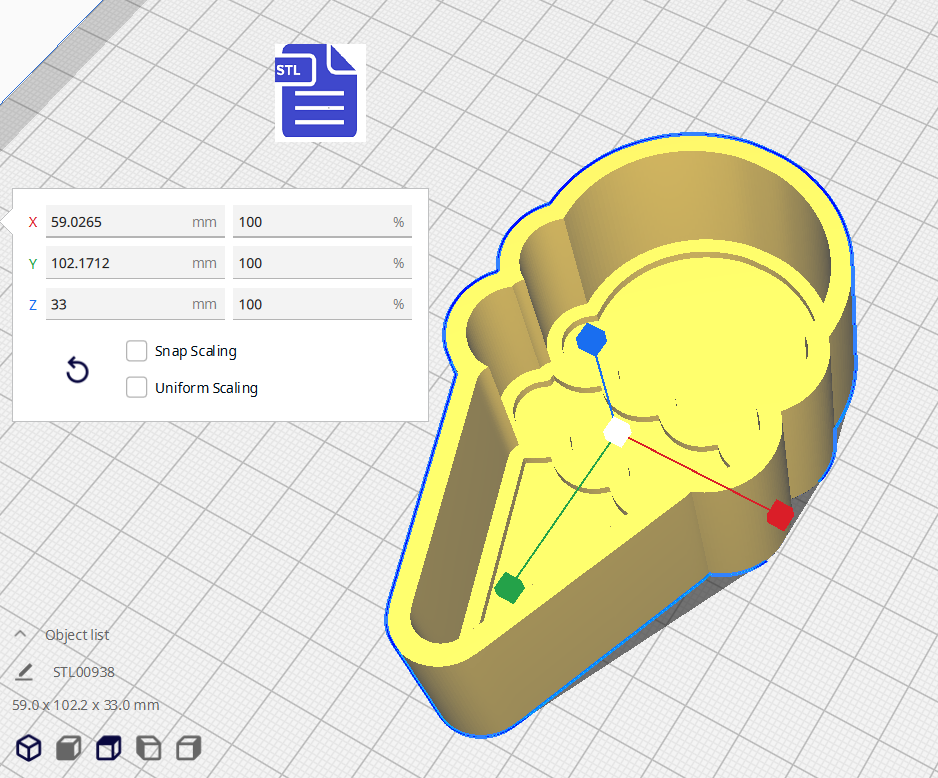Click the red X-axis scale handle

(780, 515)
